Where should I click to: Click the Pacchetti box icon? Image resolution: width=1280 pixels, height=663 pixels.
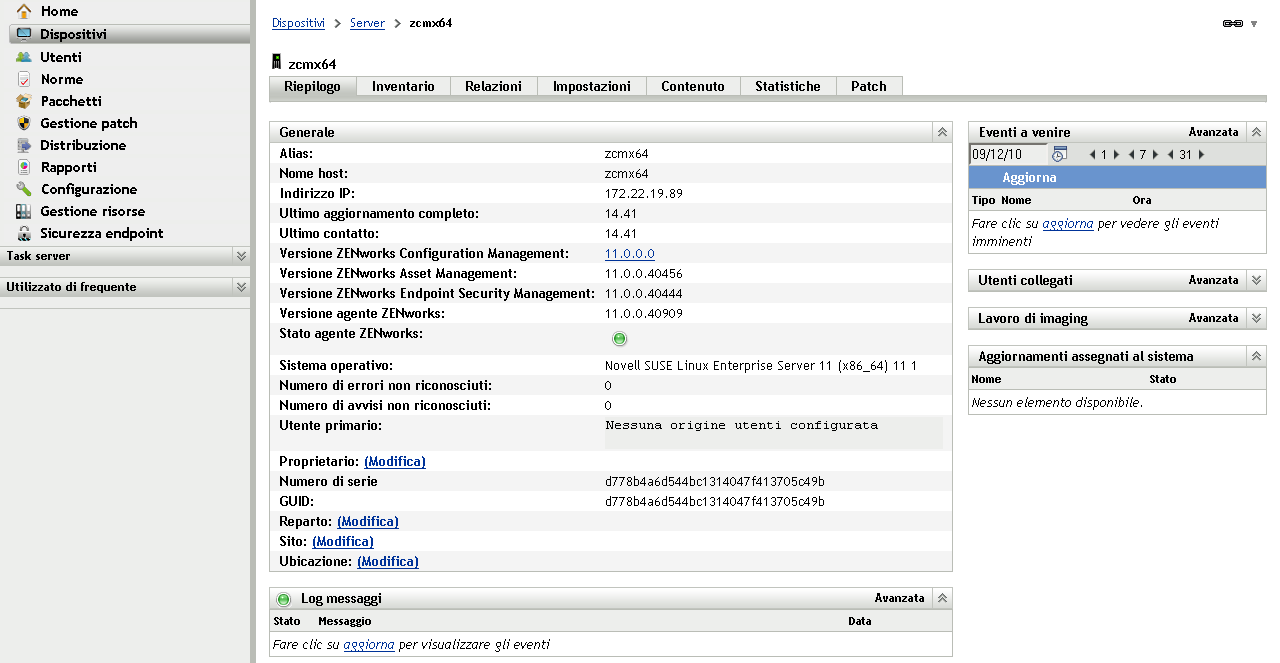[24, 101]
